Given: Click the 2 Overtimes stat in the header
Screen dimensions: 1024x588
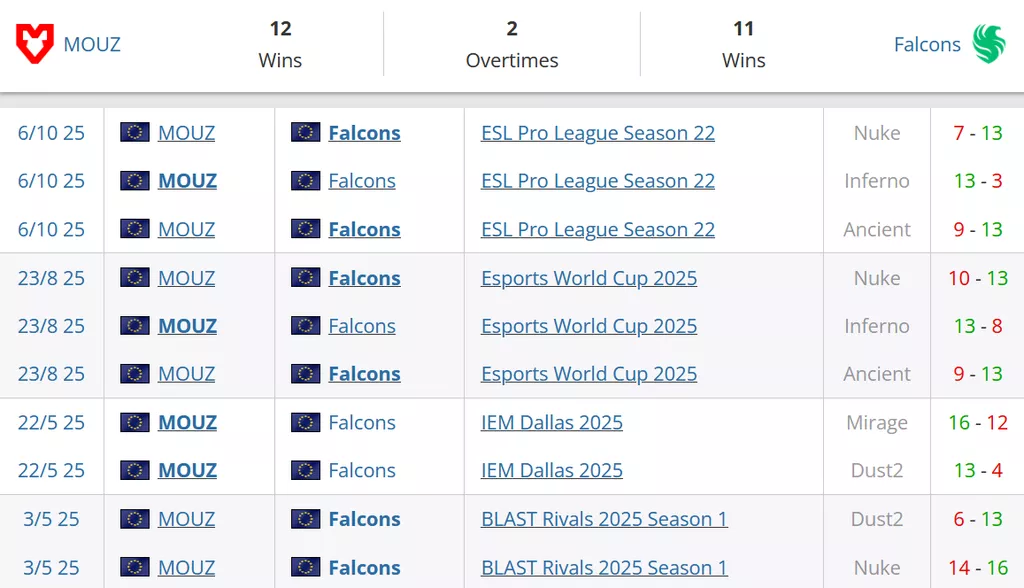Looking at the screenshot, I should (512, 44).
